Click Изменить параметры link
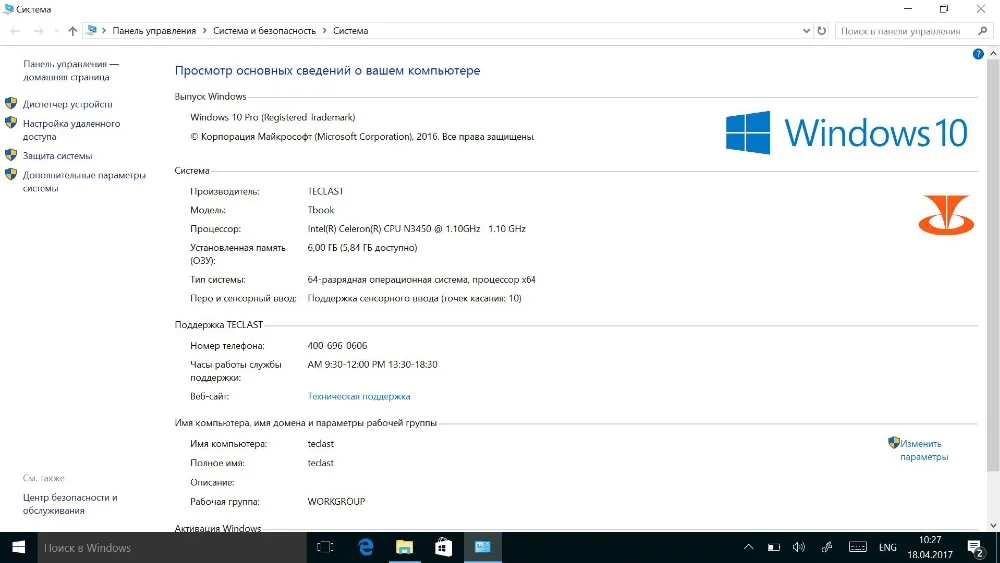 point(924,450)
